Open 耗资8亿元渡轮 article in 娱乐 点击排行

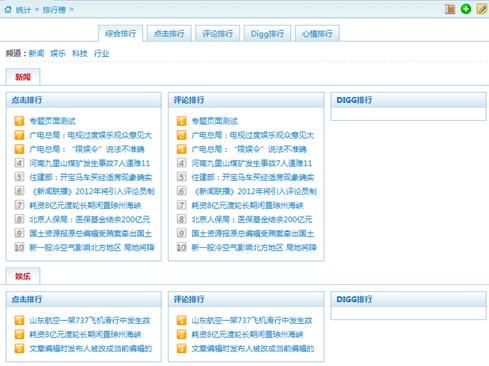(x=85, y=334)
